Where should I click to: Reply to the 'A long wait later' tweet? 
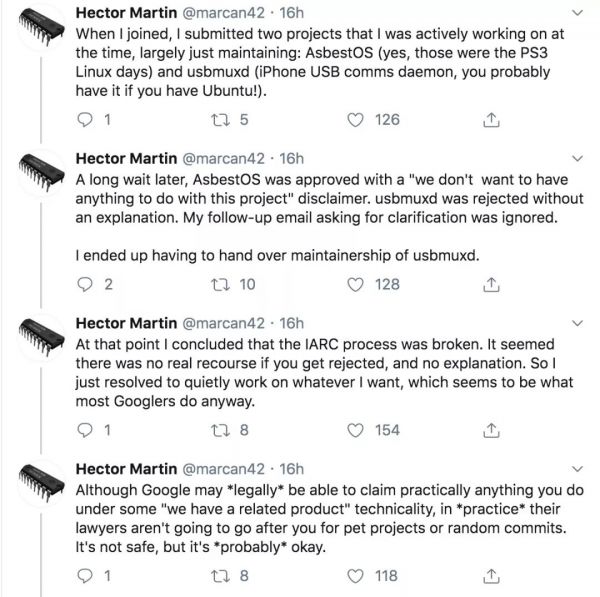[x=85, y=285]
